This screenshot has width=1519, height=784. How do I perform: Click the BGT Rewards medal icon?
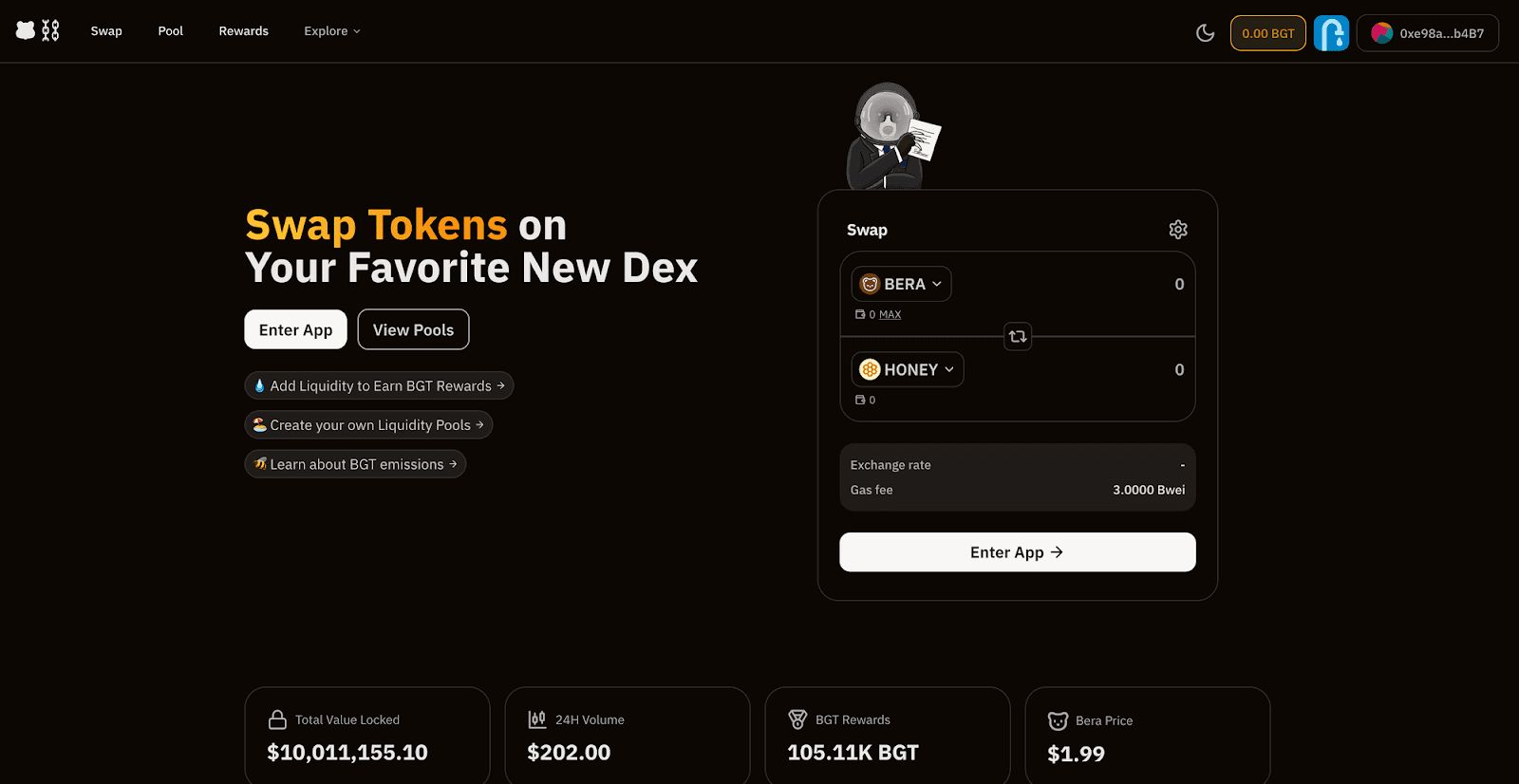[797, 719]
